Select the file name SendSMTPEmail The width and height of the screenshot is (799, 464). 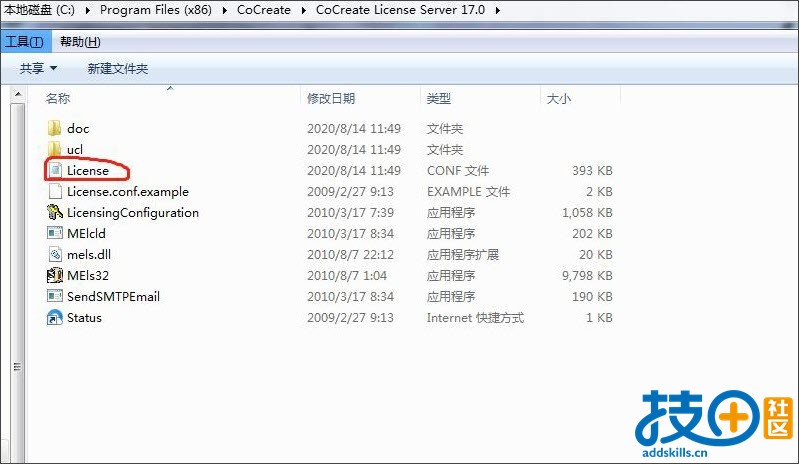click(113, 296)
